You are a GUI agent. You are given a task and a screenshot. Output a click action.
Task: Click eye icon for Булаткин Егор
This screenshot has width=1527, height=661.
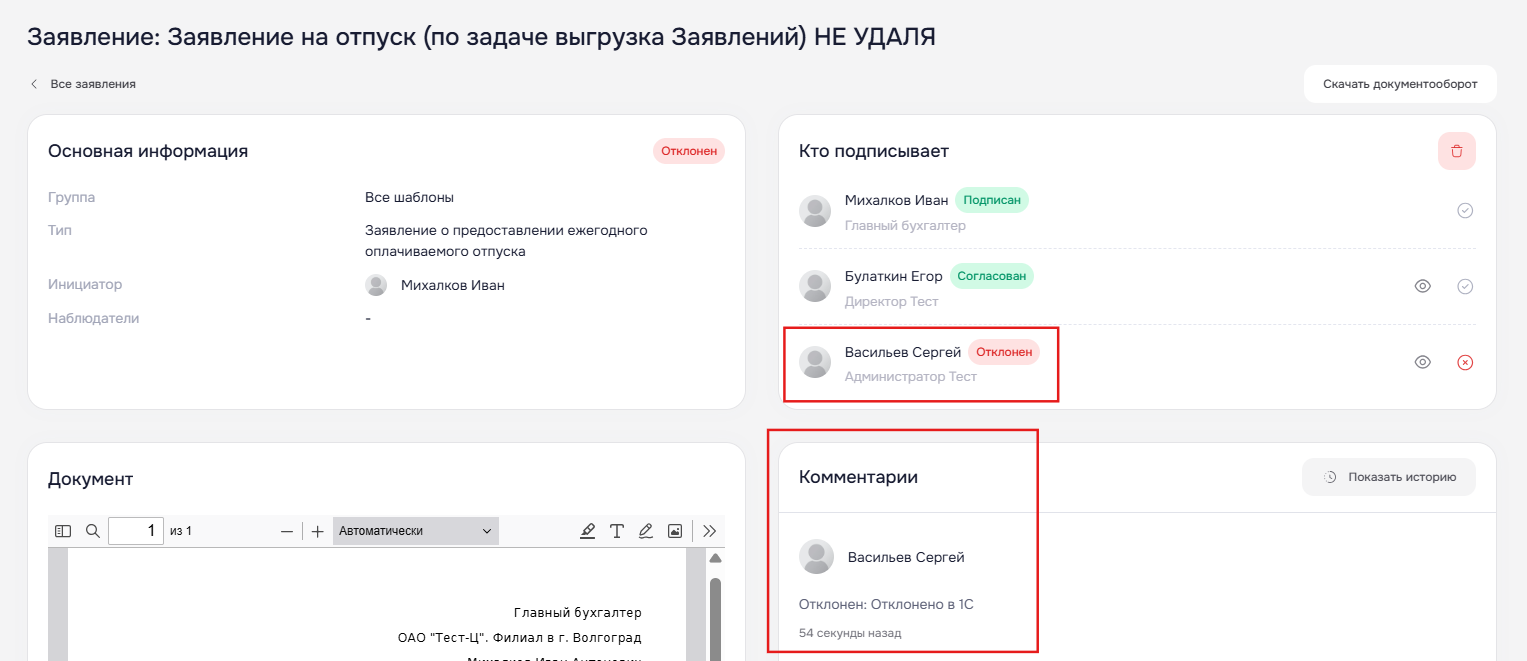[1423, 286]
